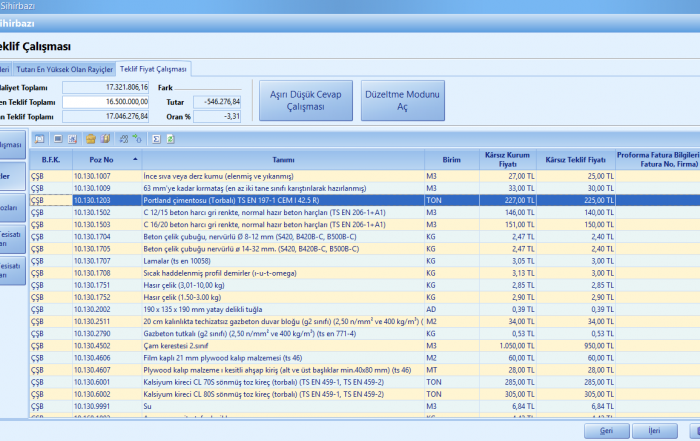Click the Birim column header

(x=450, y=160)
